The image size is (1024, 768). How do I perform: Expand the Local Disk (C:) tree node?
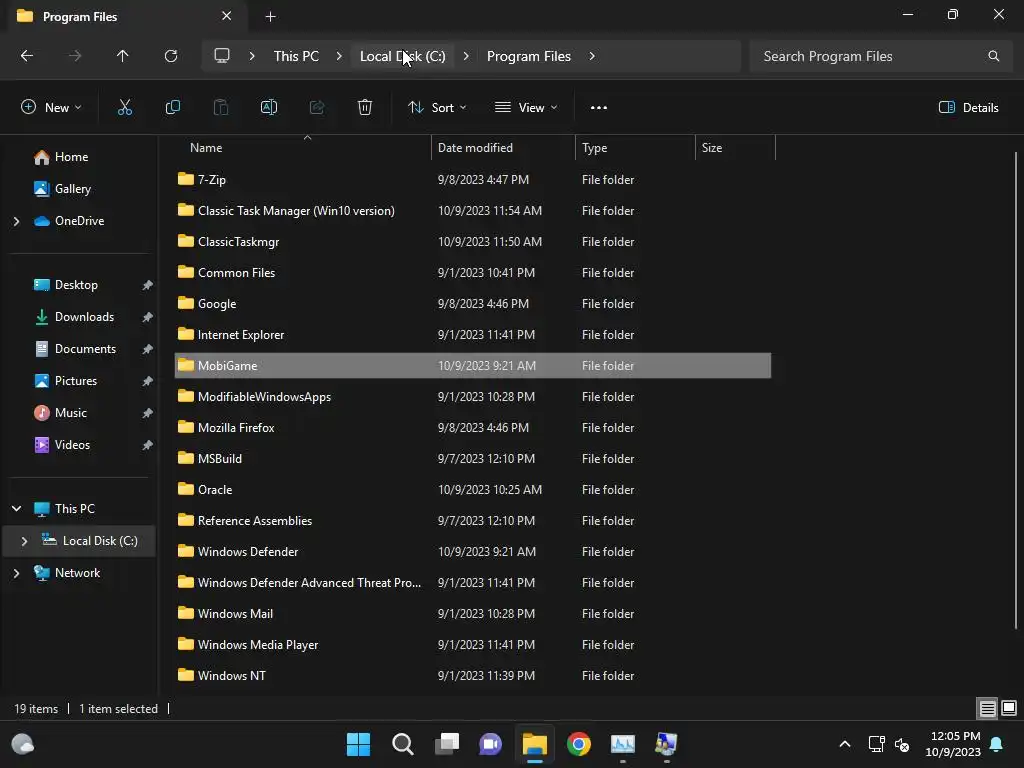pos(24,541)
